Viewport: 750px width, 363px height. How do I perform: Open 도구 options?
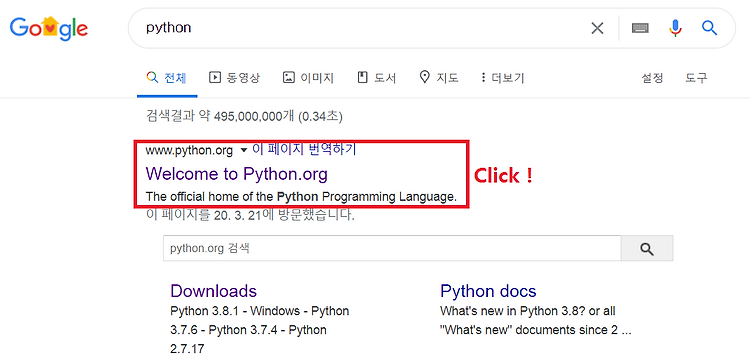tap(696, 78)
